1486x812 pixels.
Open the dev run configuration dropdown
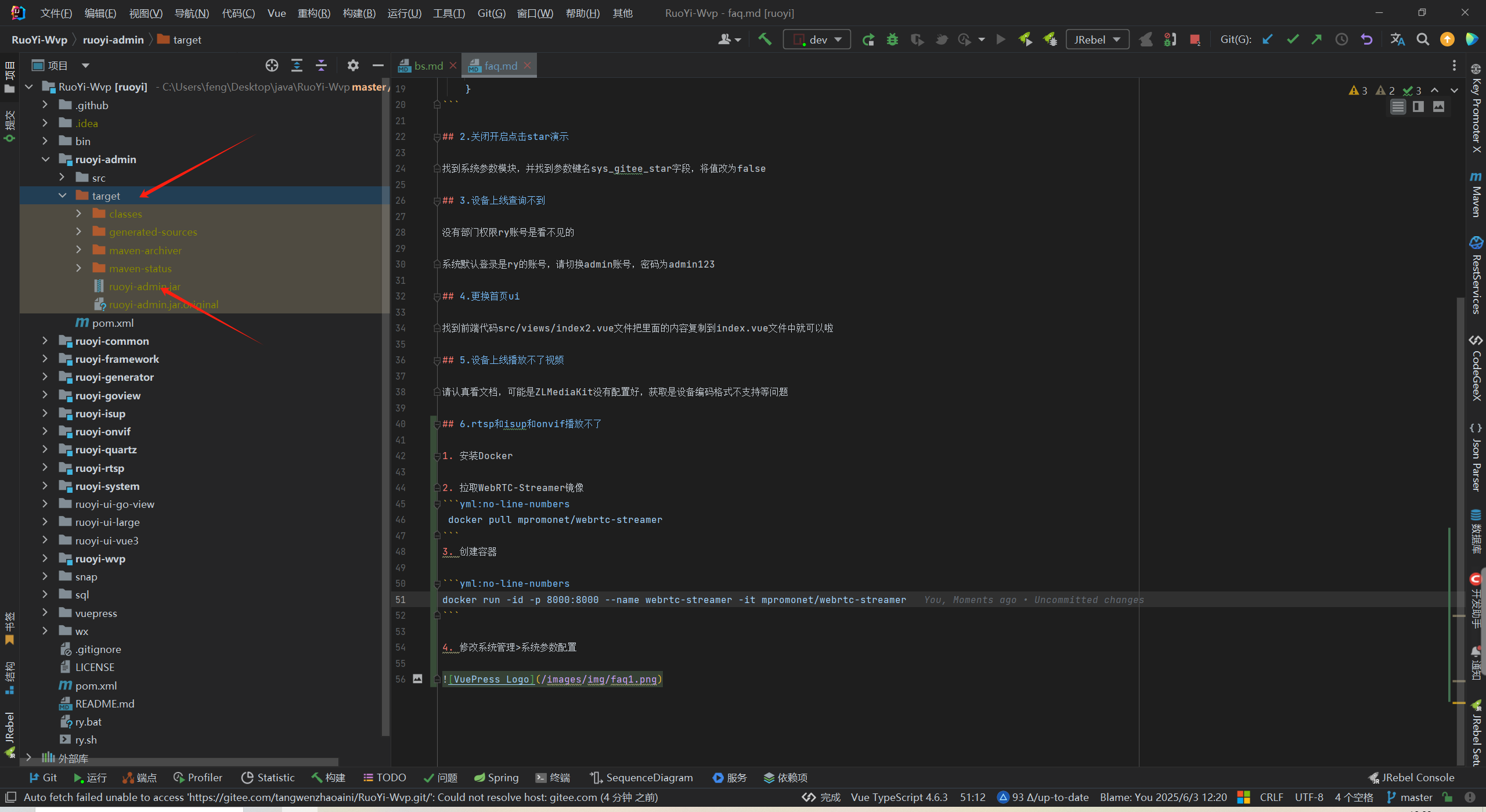tap(817, 39)
